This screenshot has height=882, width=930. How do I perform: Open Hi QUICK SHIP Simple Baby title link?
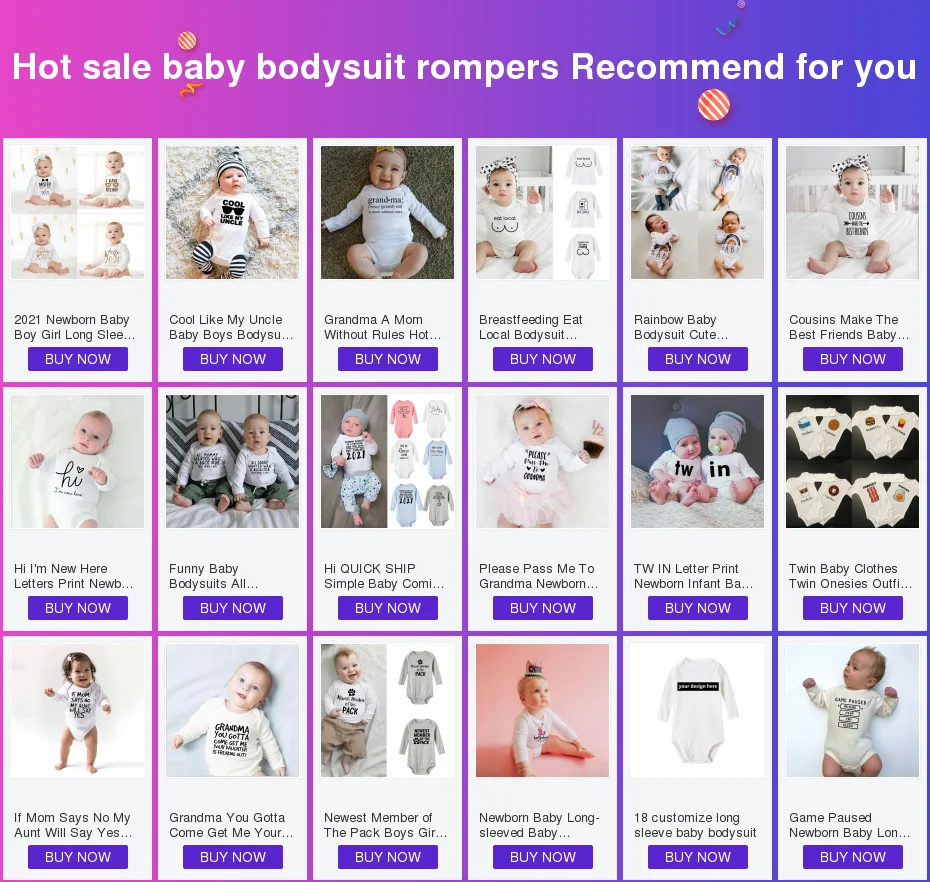pyautogui.click(x=384, y=576)
